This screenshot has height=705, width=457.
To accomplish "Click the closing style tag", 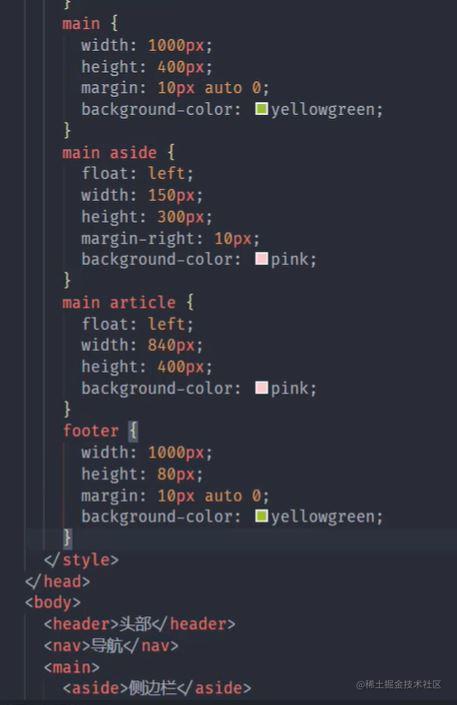I will click(x=81, y=560).
